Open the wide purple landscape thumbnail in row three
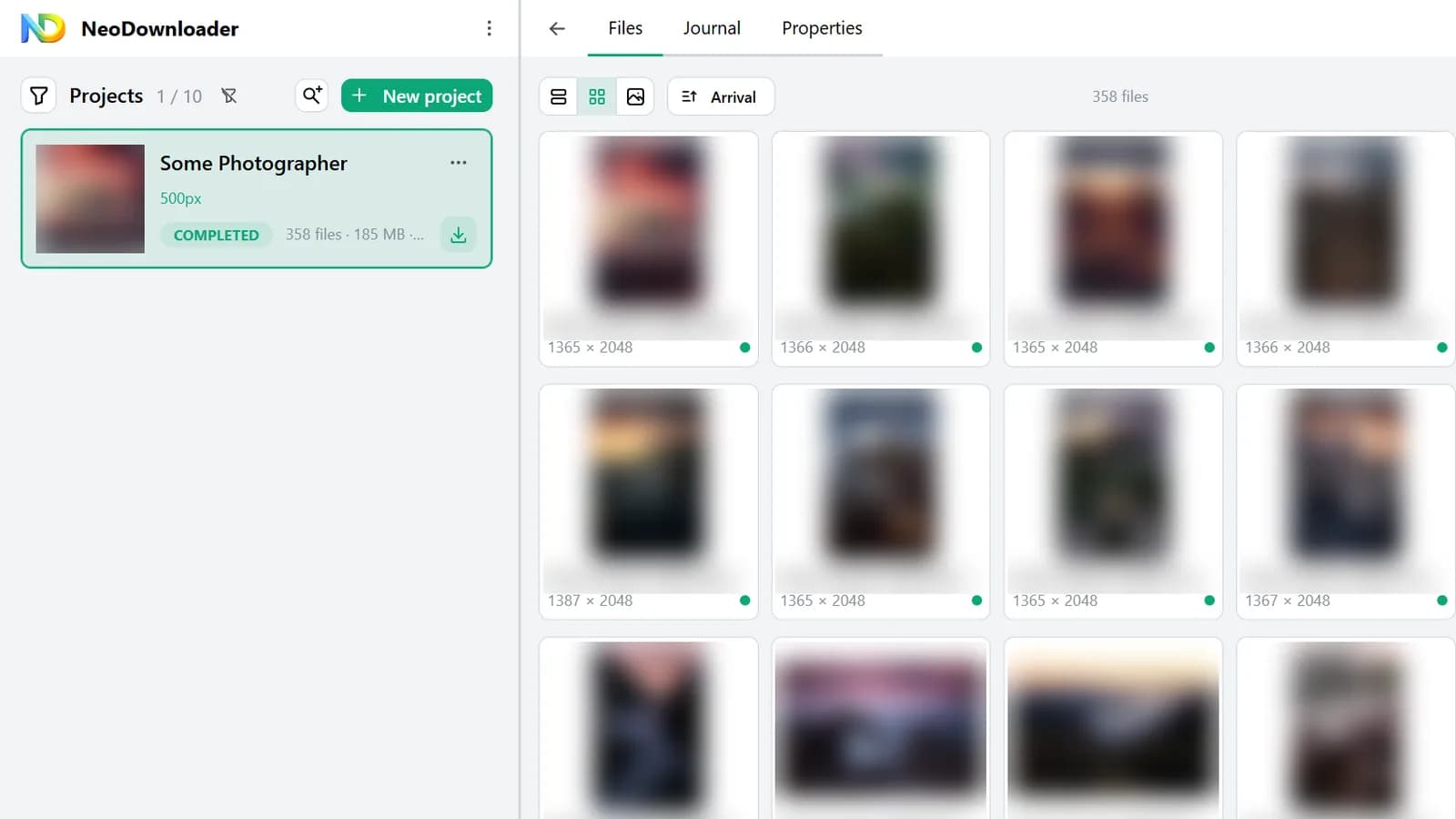The height and width of the screenshot is (819, 1456). (881, 728)
